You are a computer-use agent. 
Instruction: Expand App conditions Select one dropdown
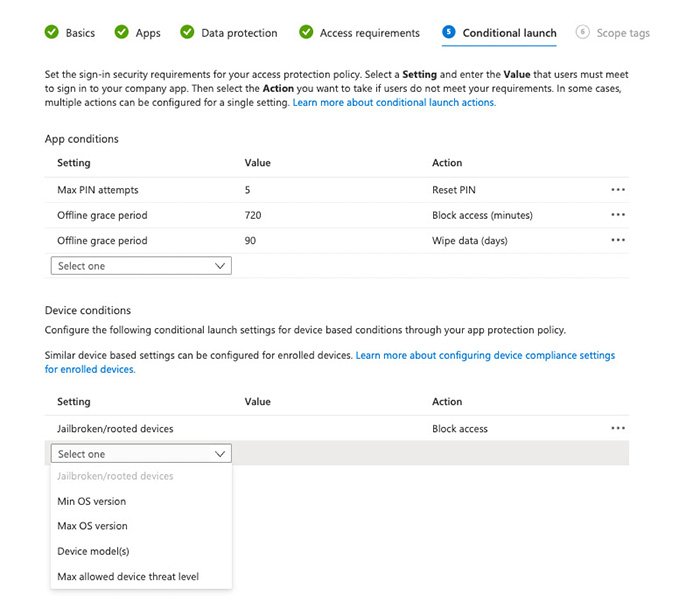tap(141, 266)
